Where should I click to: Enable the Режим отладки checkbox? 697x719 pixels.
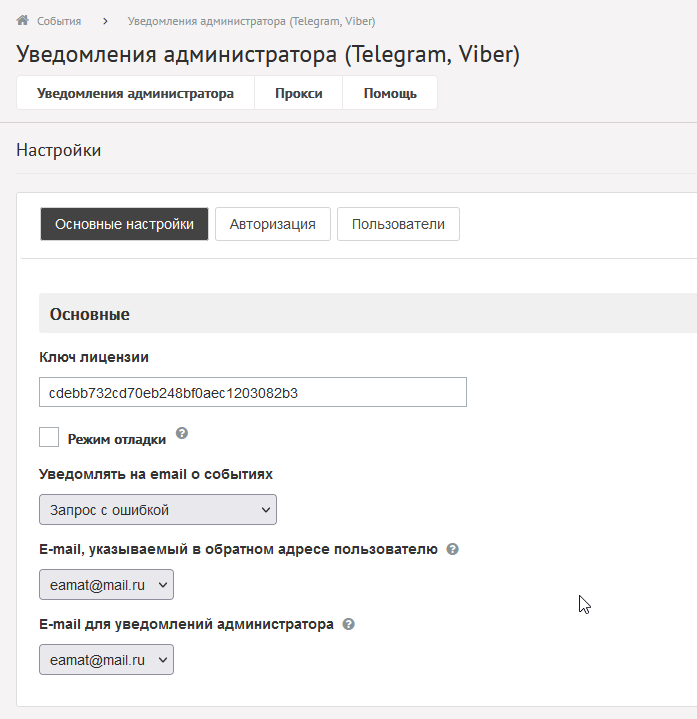49,437
